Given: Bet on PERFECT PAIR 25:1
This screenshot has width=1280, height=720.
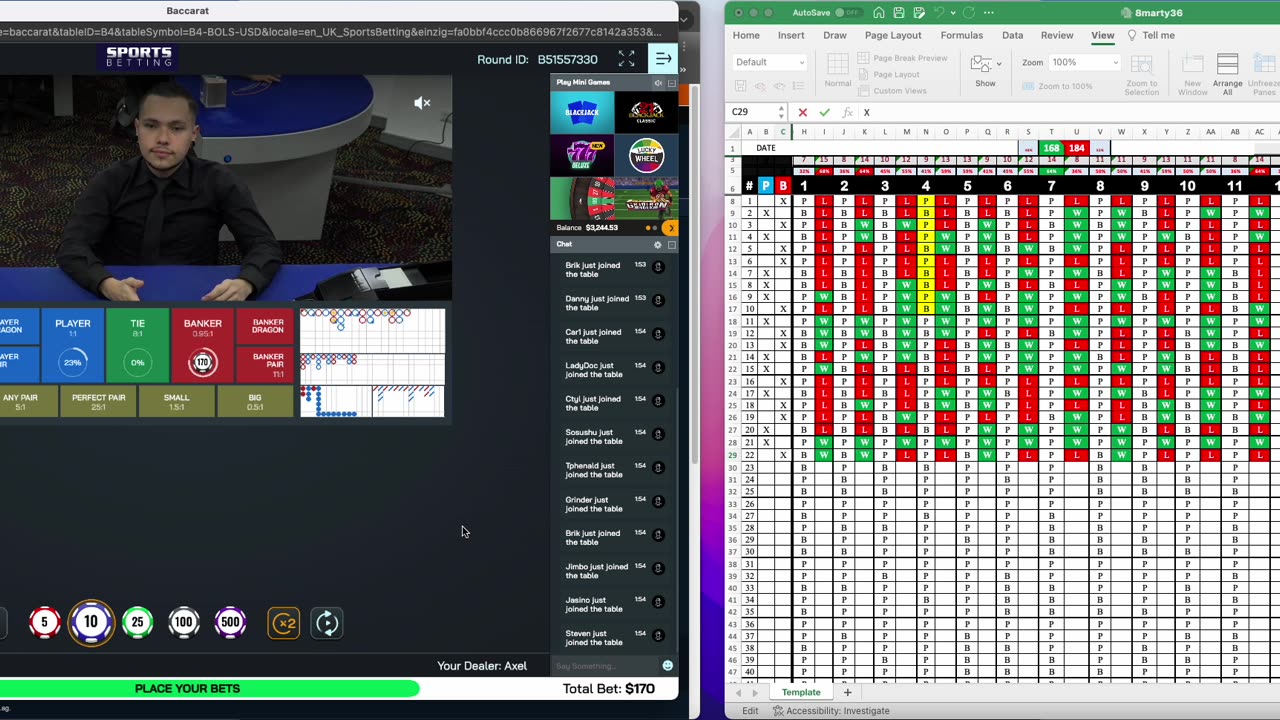Looking at the screenshot, I should [x=98, y=401].
